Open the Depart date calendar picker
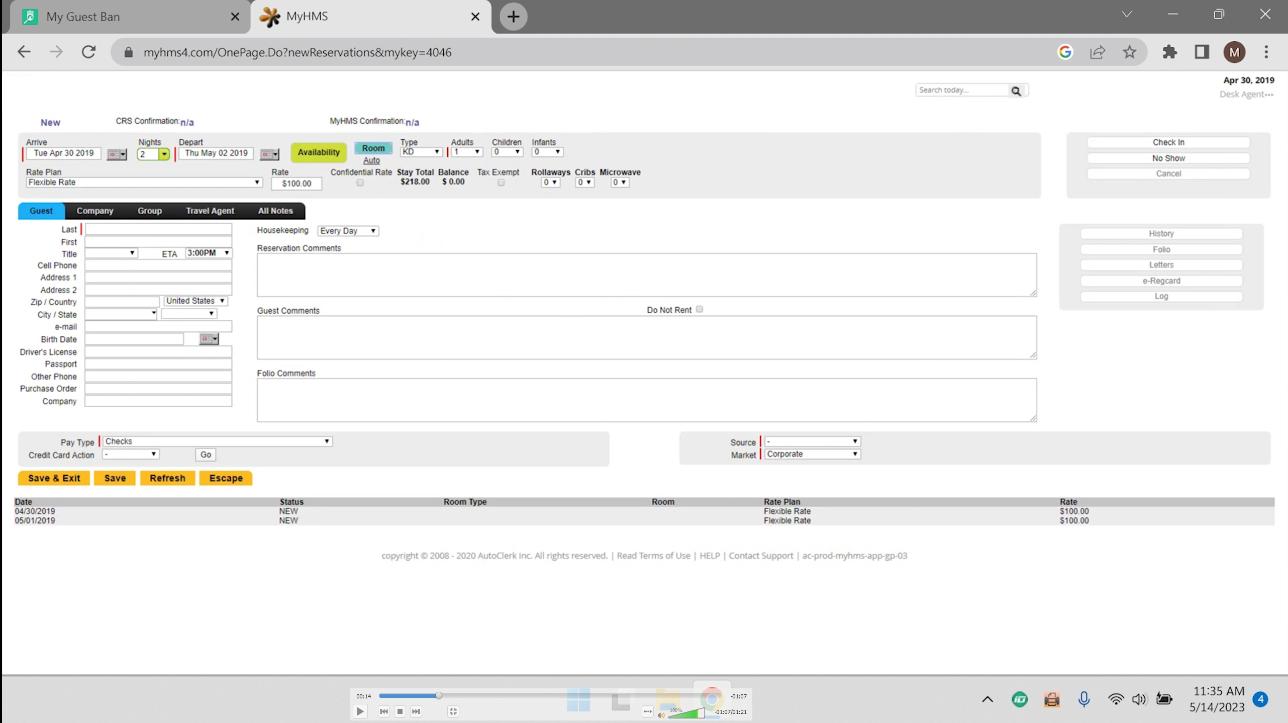The width and height of the screenshot is (1288, 723). (x=269, y=153)
